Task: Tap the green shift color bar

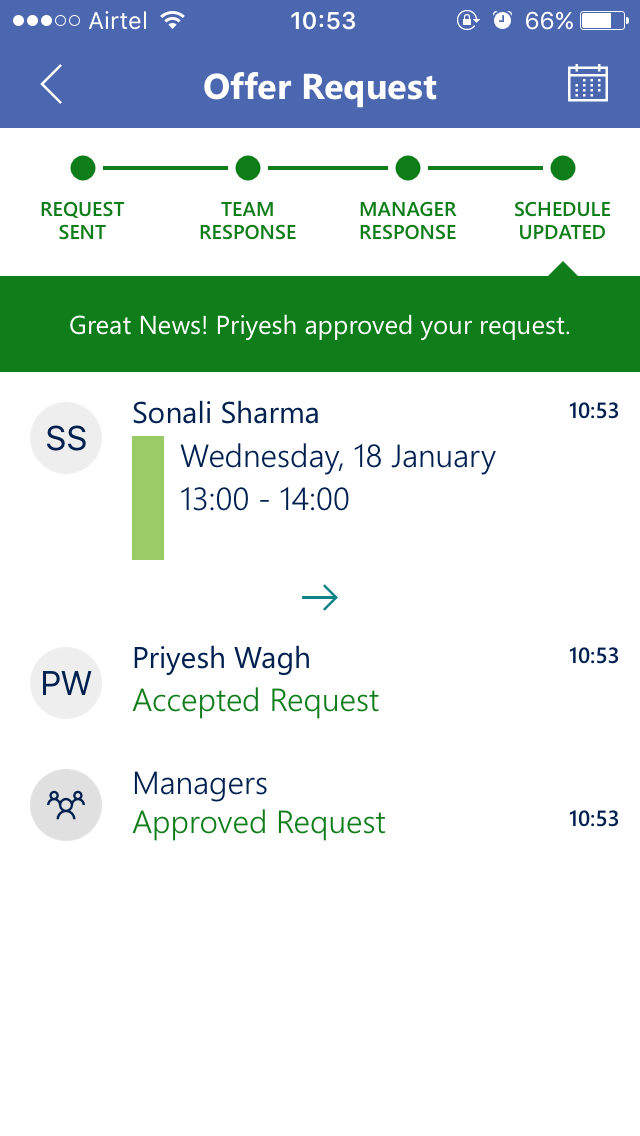Action: point(148,497)
